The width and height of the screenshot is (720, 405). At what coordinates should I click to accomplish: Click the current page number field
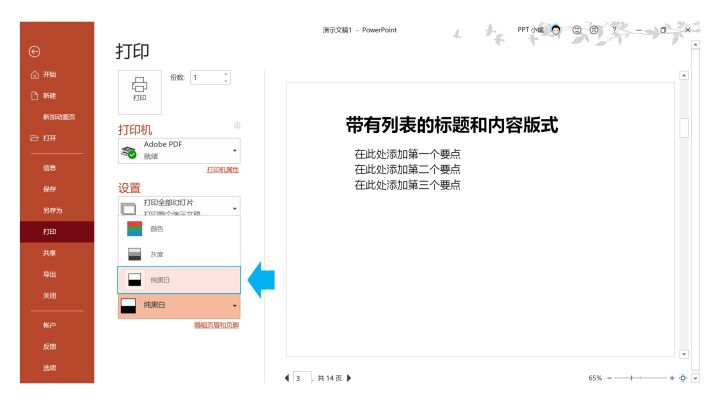pyautogui.click(x=302, y=378)
